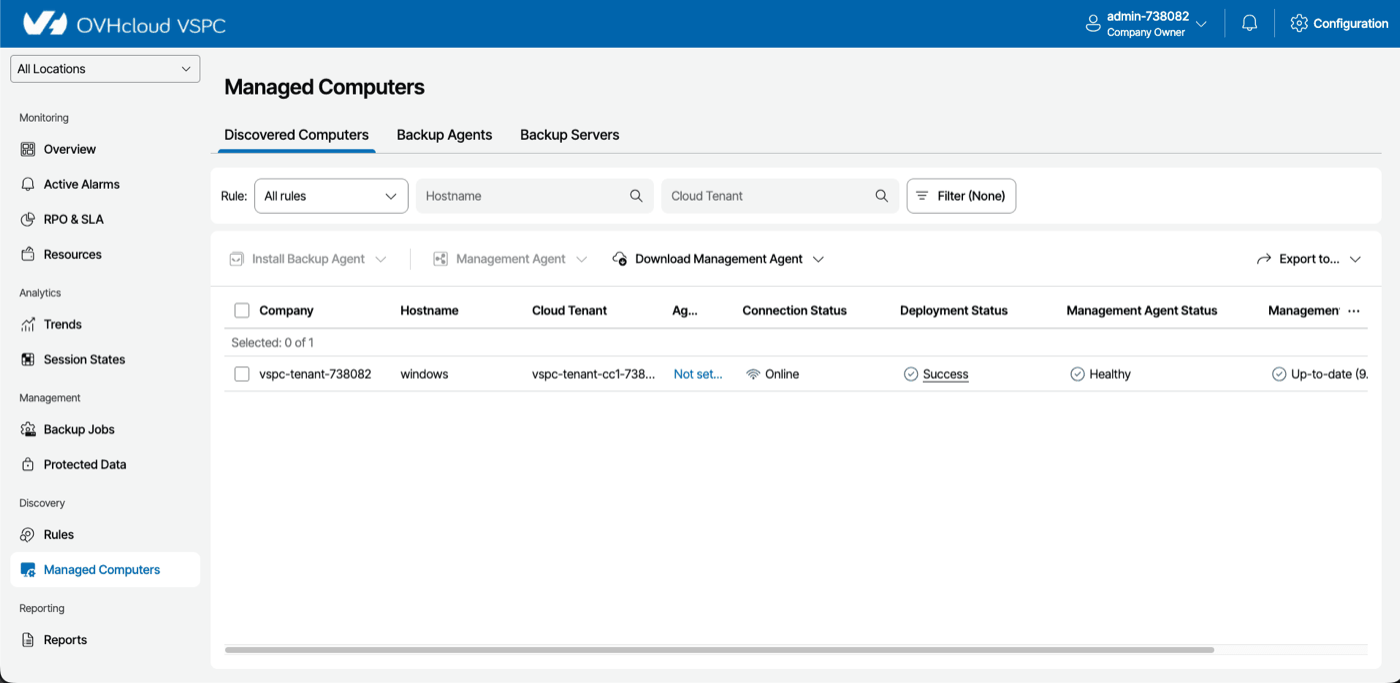Open the column options ellipsis menu
1400x683 pixels.
click(1354, 311)
